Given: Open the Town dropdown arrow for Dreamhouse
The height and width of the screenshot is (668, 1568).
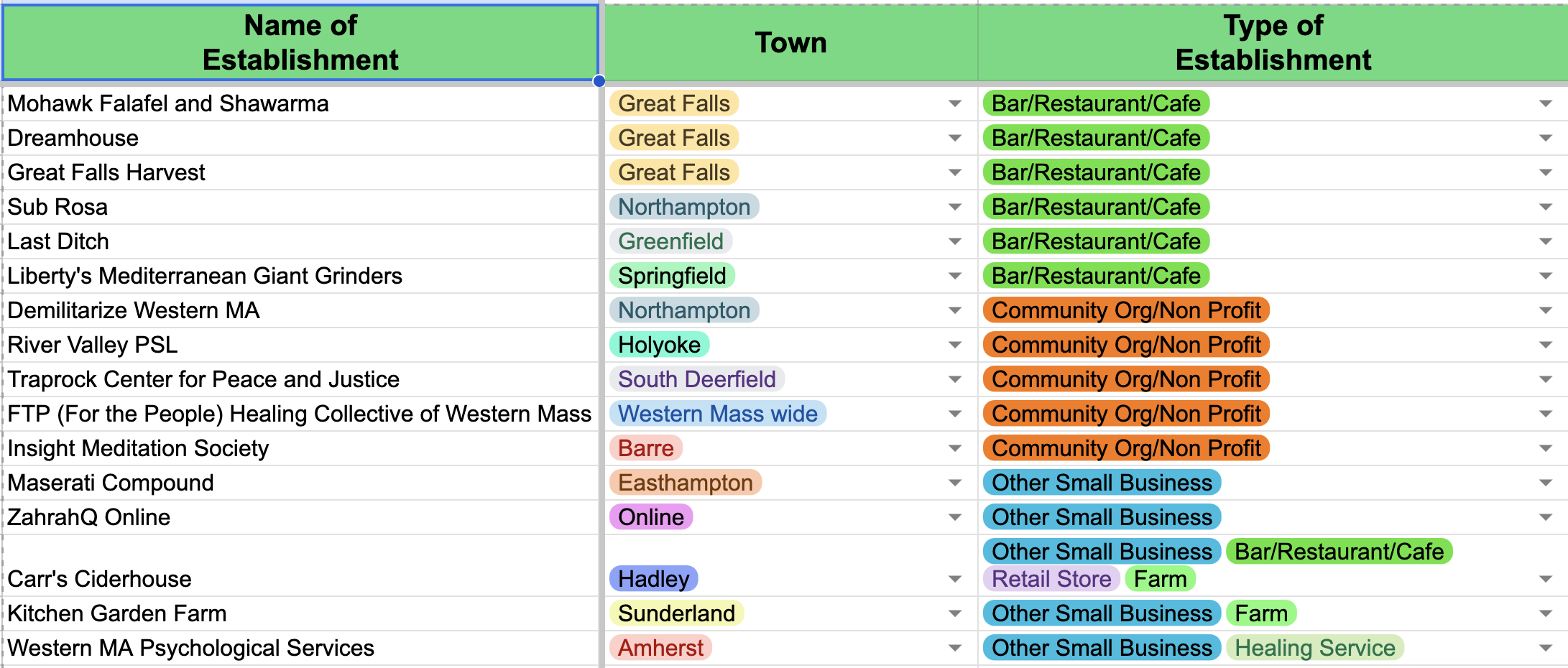Looking at the screenshot, I should pyautogui.click(x=955, y=138).
